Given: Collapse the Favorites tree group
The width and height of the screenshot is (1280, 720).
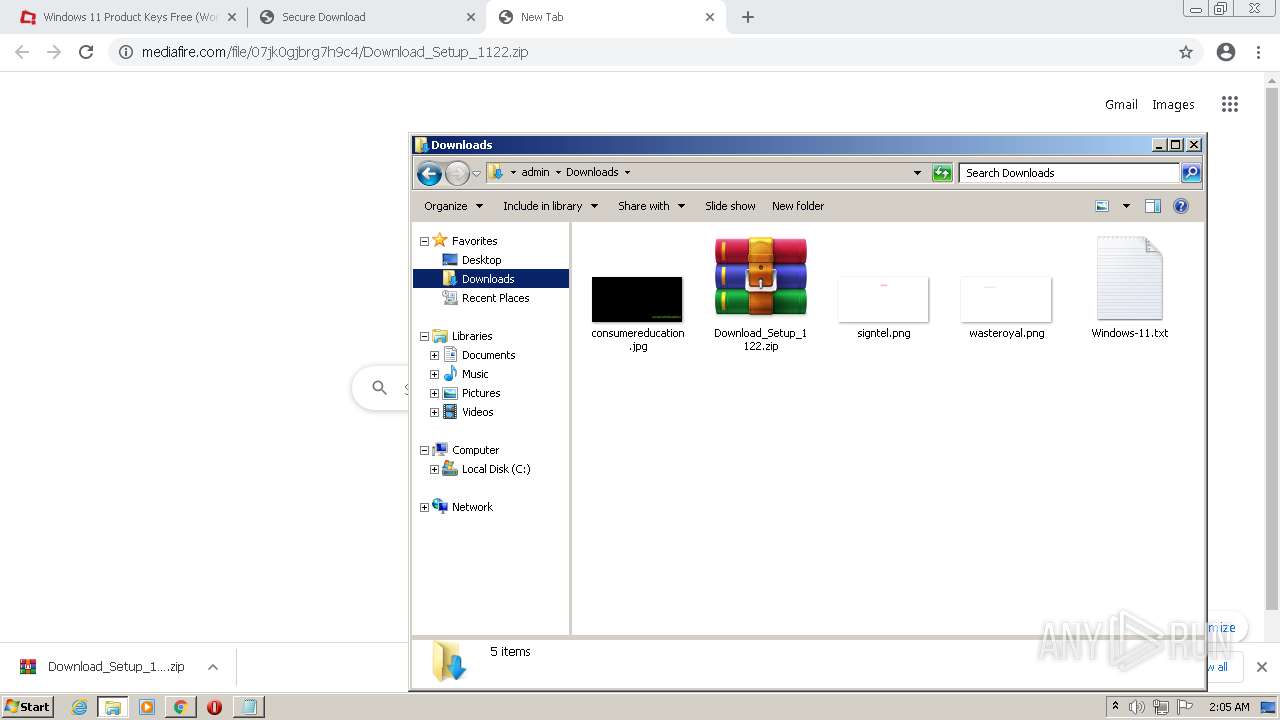Looking at the screenshot, I should (424, 241).
